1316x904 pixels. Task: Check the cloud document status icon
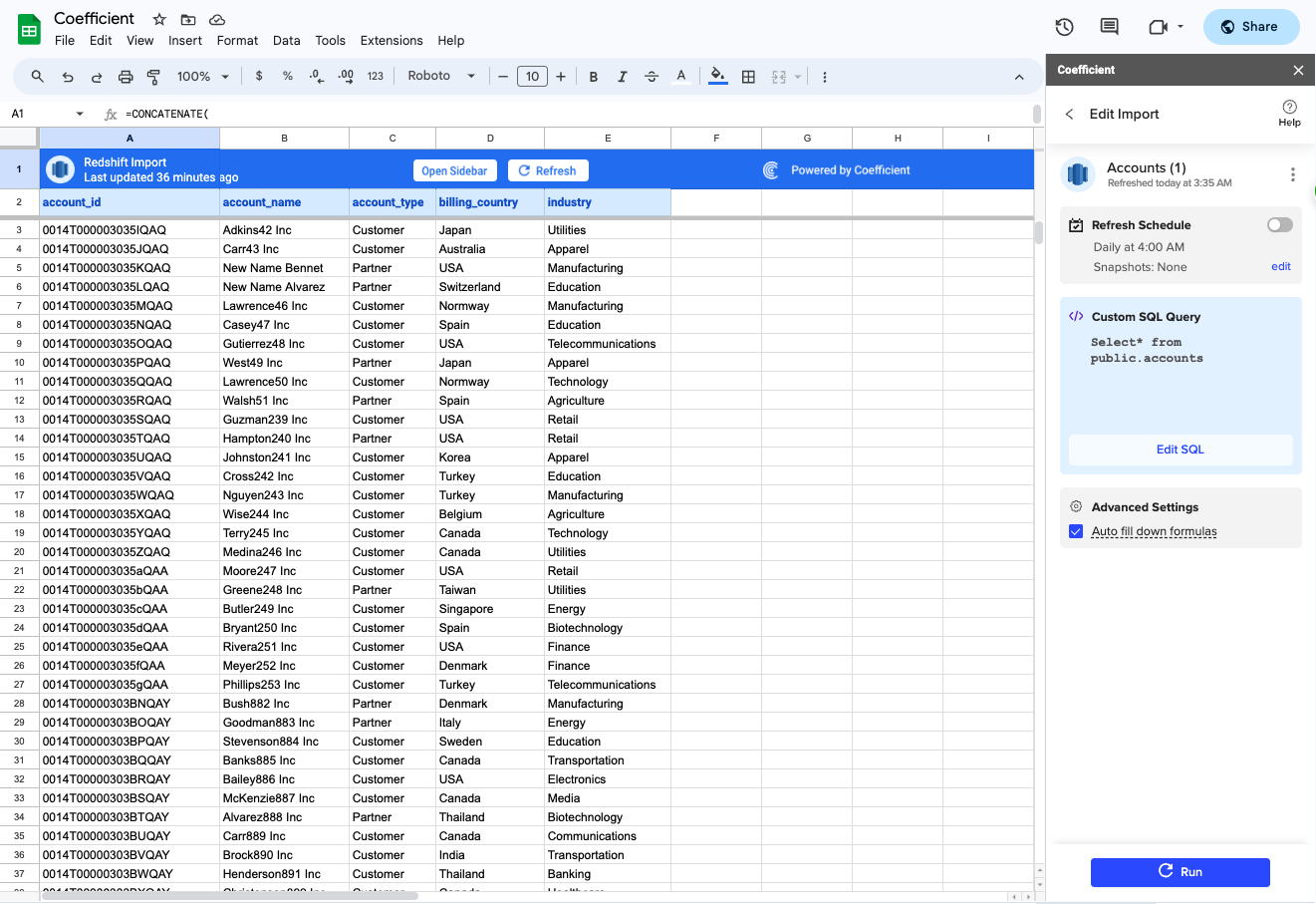[x=217, y=19]
